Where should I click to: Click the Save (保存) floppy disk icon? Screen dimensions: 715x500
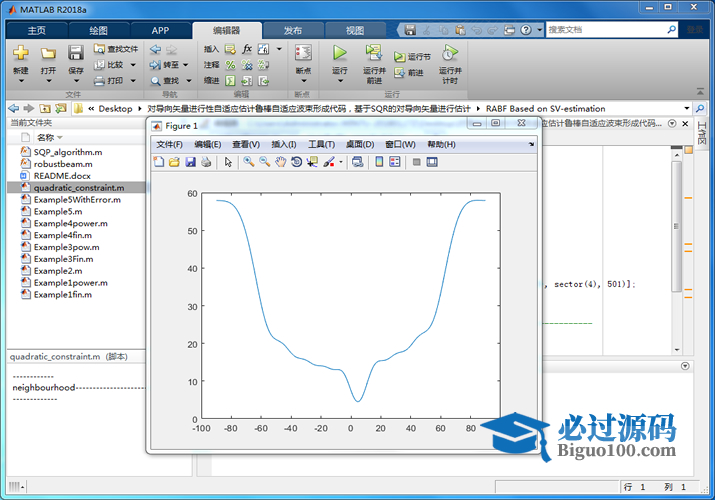[x=75, y=53]
